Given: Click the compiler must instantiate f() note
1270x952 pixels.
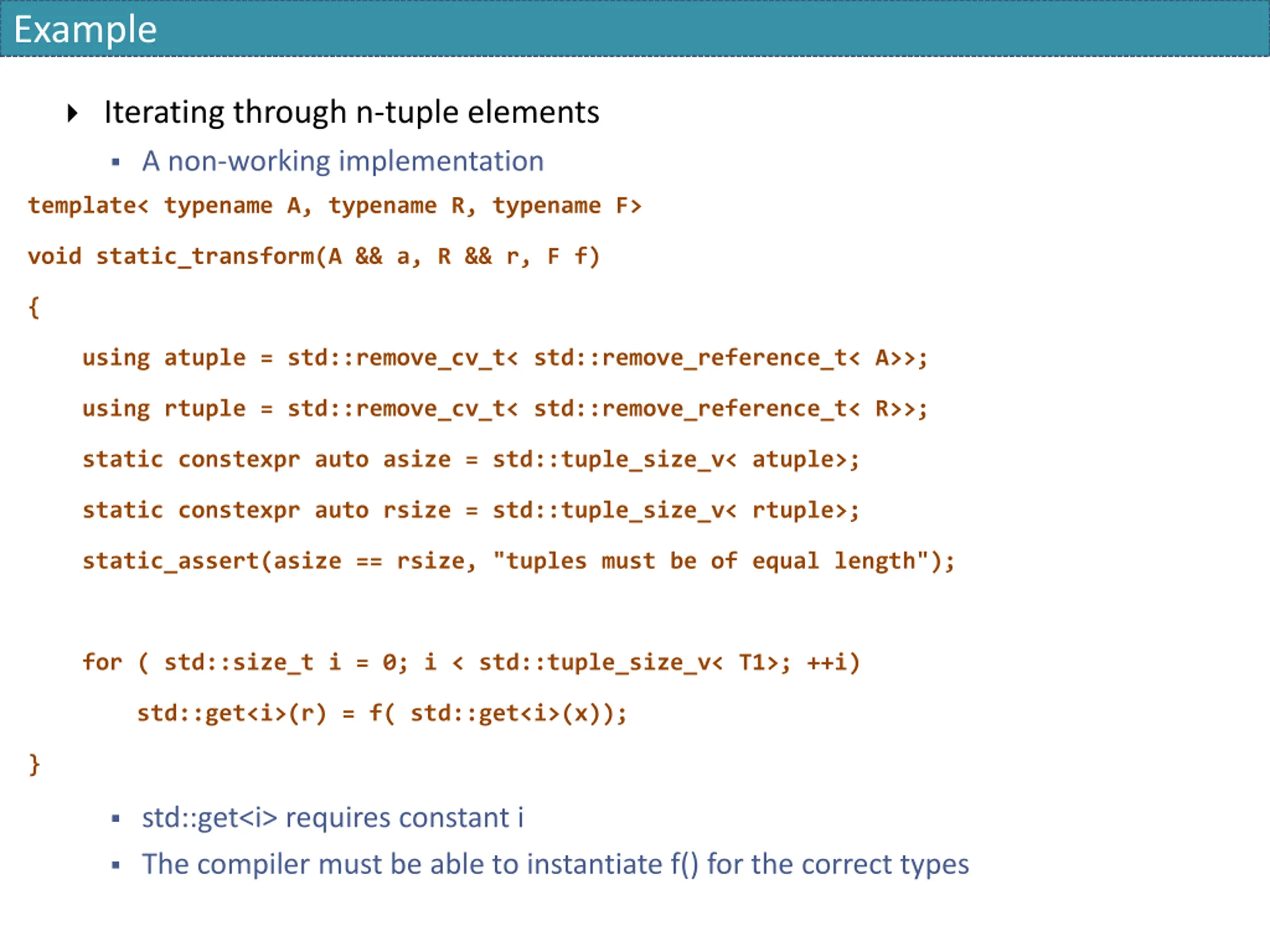Looking at the screenshot, I should (x=555, y=865).
